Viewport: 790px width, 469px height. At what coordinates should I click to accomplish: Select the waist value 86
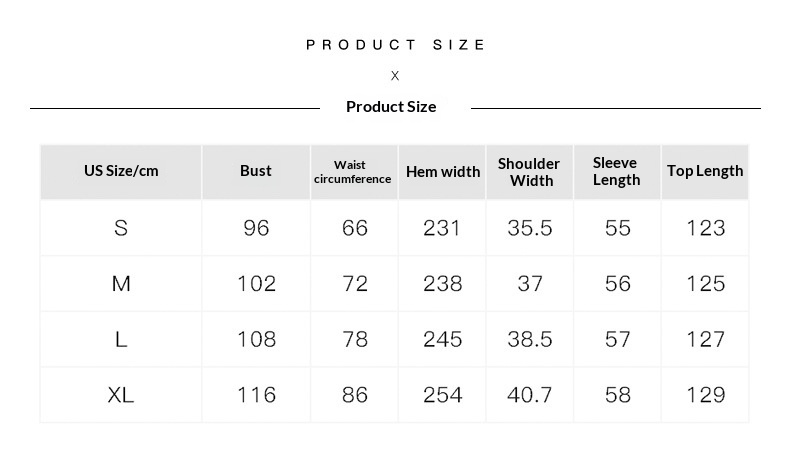point(355,395)
